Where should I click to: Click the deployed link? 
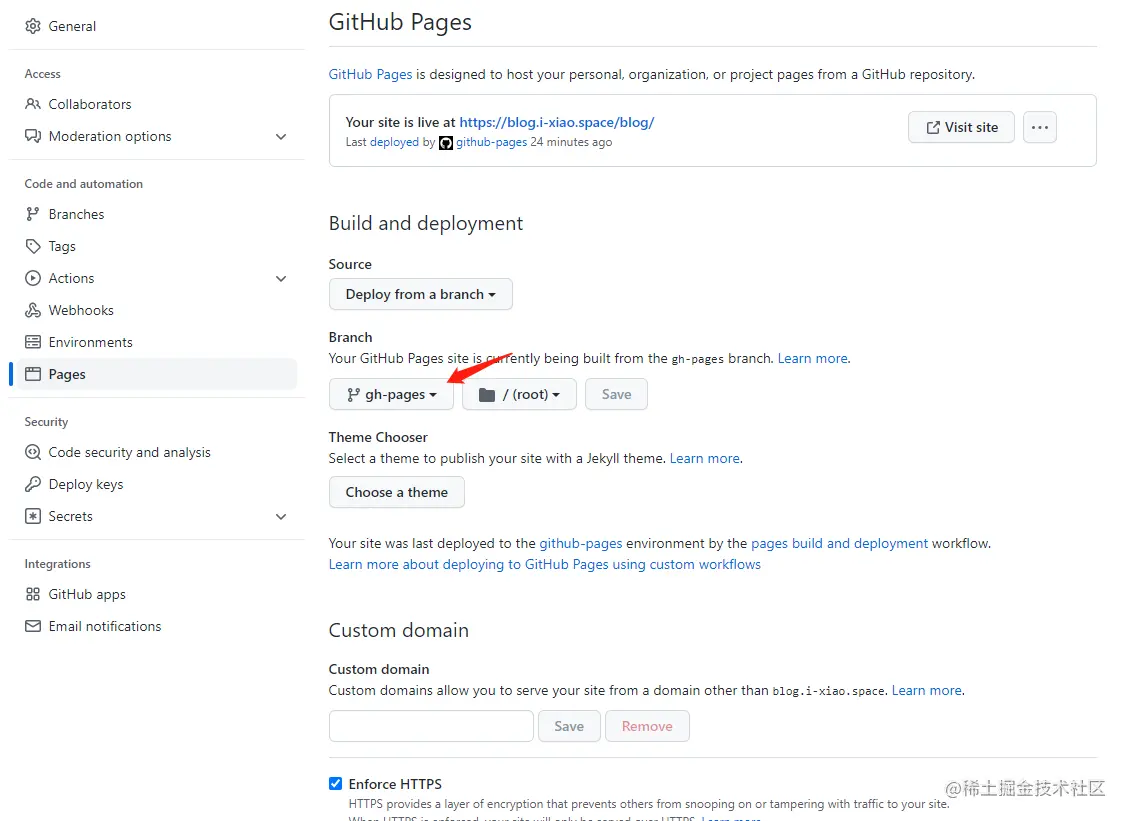point(394,142)
